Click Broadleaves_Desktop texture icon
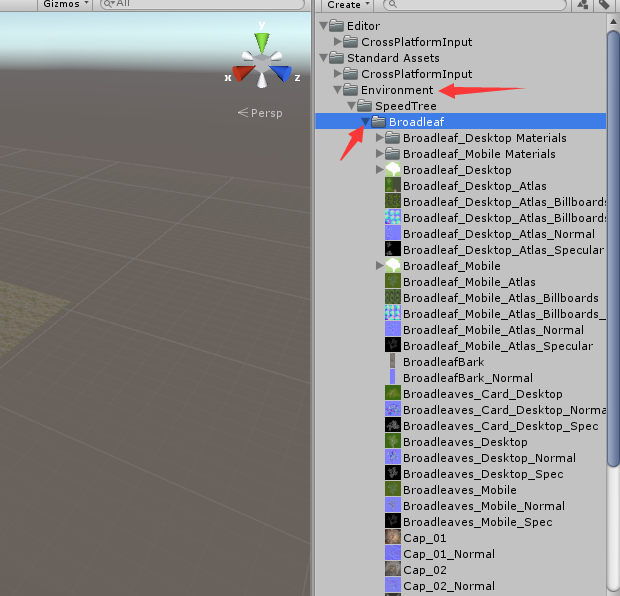 pos(393,441)
